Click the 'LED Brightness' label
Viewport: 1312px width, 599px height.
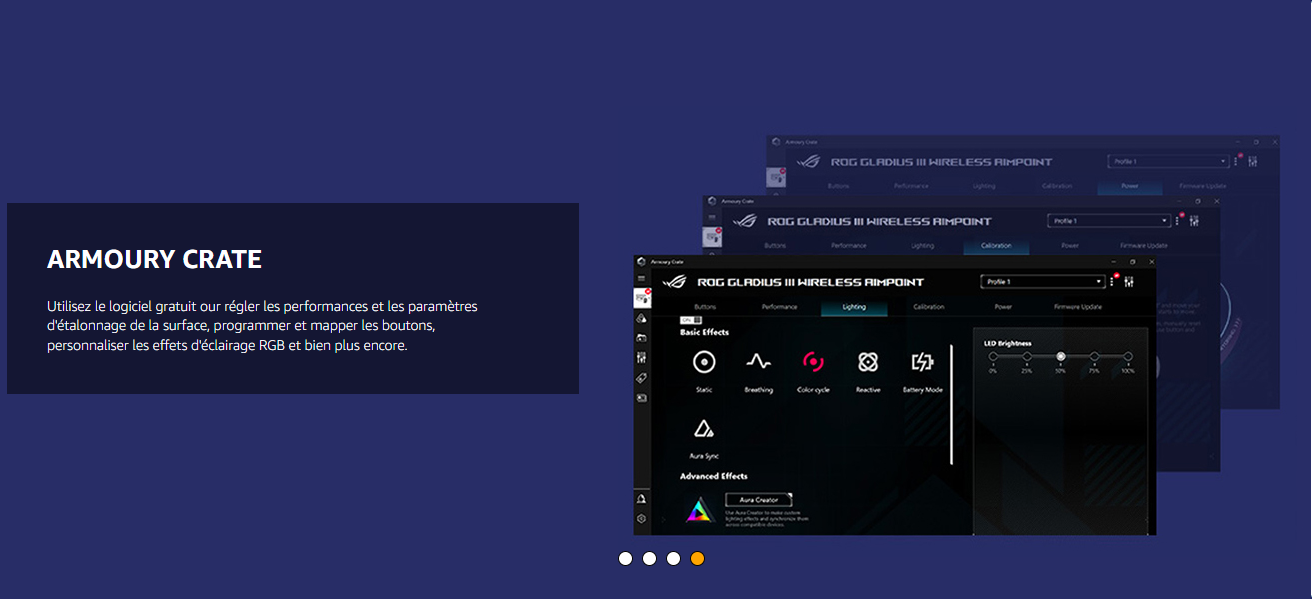[1007, 343]
